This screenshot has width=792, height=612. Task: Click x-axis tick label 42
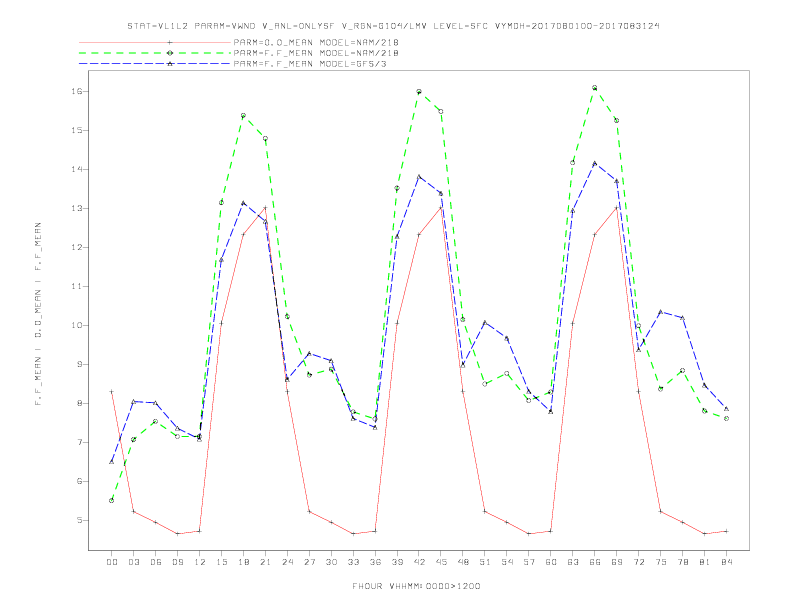(x=419, y=562)
